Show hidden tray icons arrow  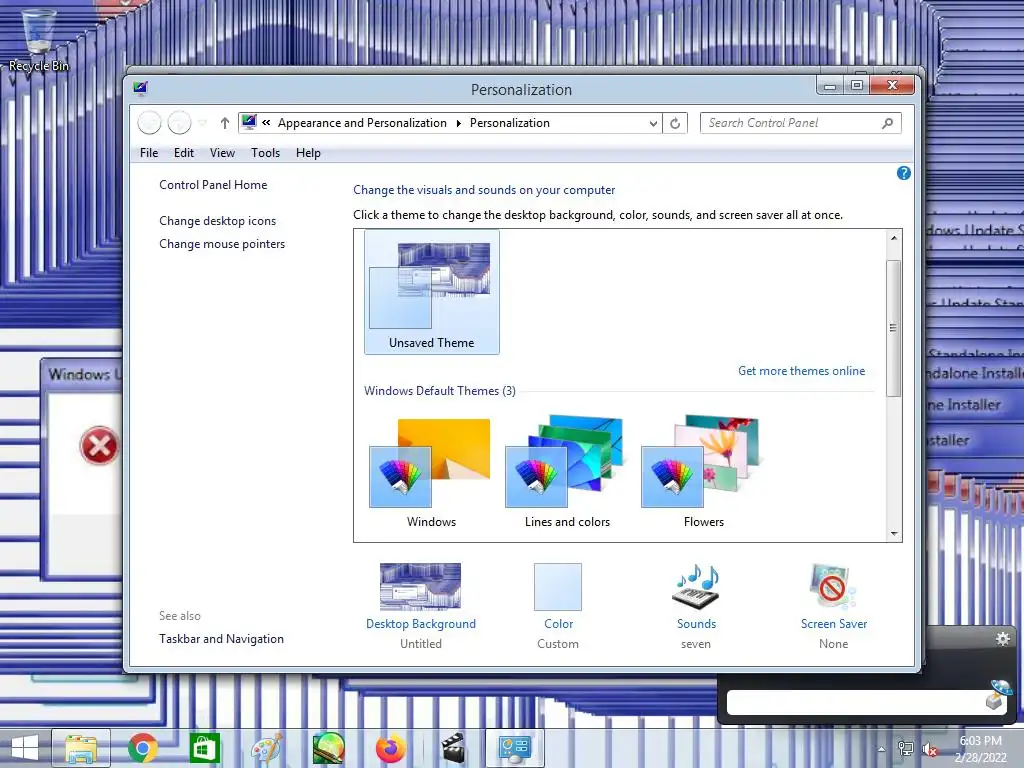882,749
